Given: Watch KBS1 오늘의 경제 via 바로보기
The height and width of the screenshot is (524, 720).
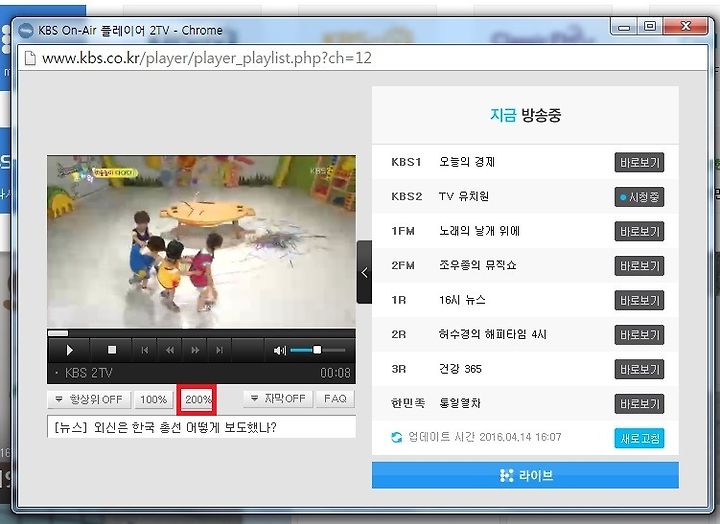Looking at the screenshot, I should point(639,163).
